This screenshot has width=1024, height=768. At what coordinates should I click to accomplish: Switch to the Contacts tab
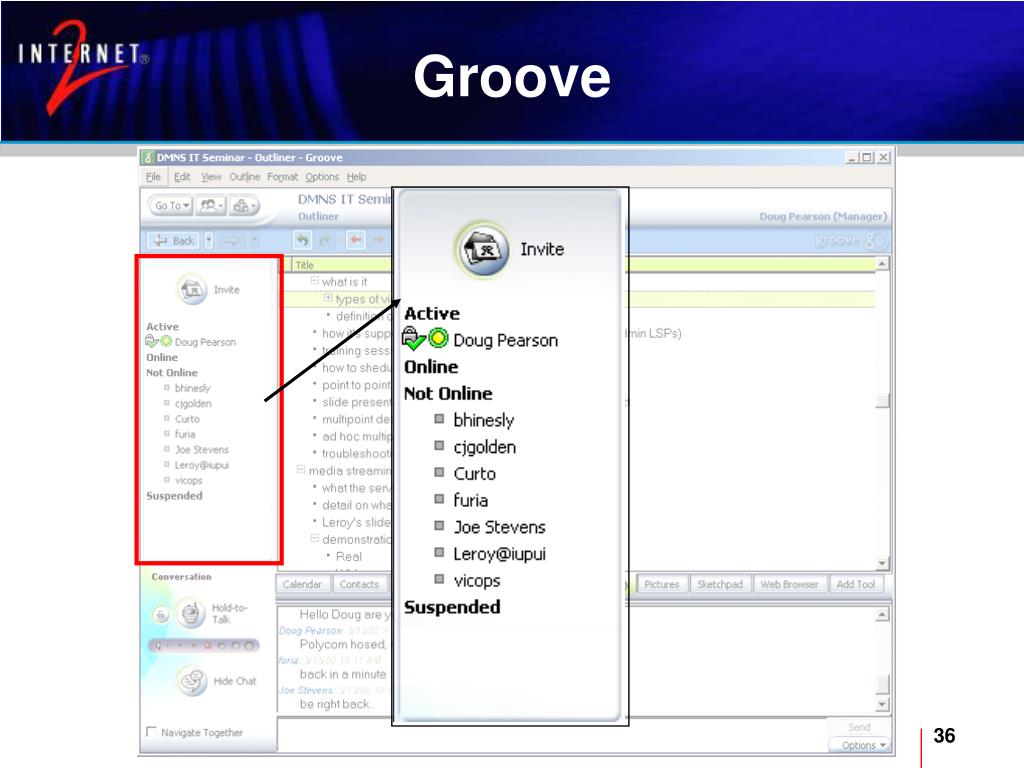pos(359,584)
